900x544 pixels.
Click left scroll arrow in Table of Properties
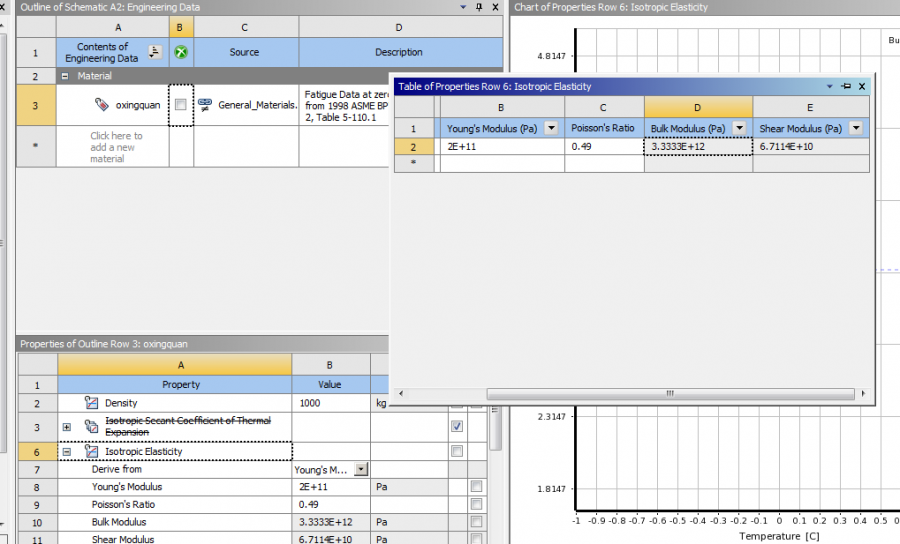[401, 394]
